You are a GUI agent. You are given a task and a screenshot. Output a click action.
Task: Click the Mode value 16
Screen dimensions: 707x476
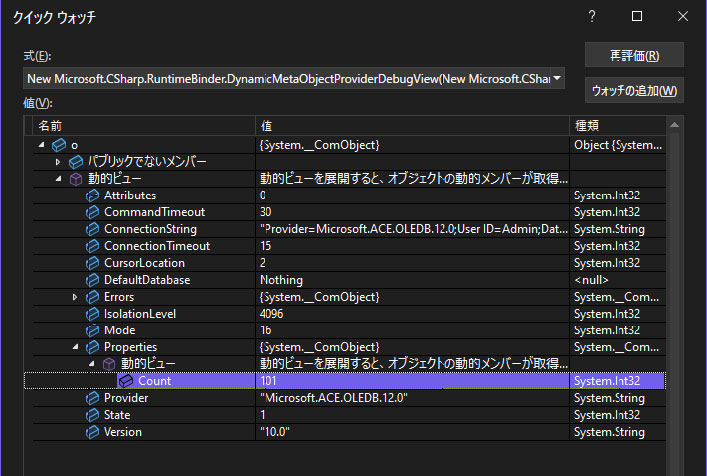point(266,330)
